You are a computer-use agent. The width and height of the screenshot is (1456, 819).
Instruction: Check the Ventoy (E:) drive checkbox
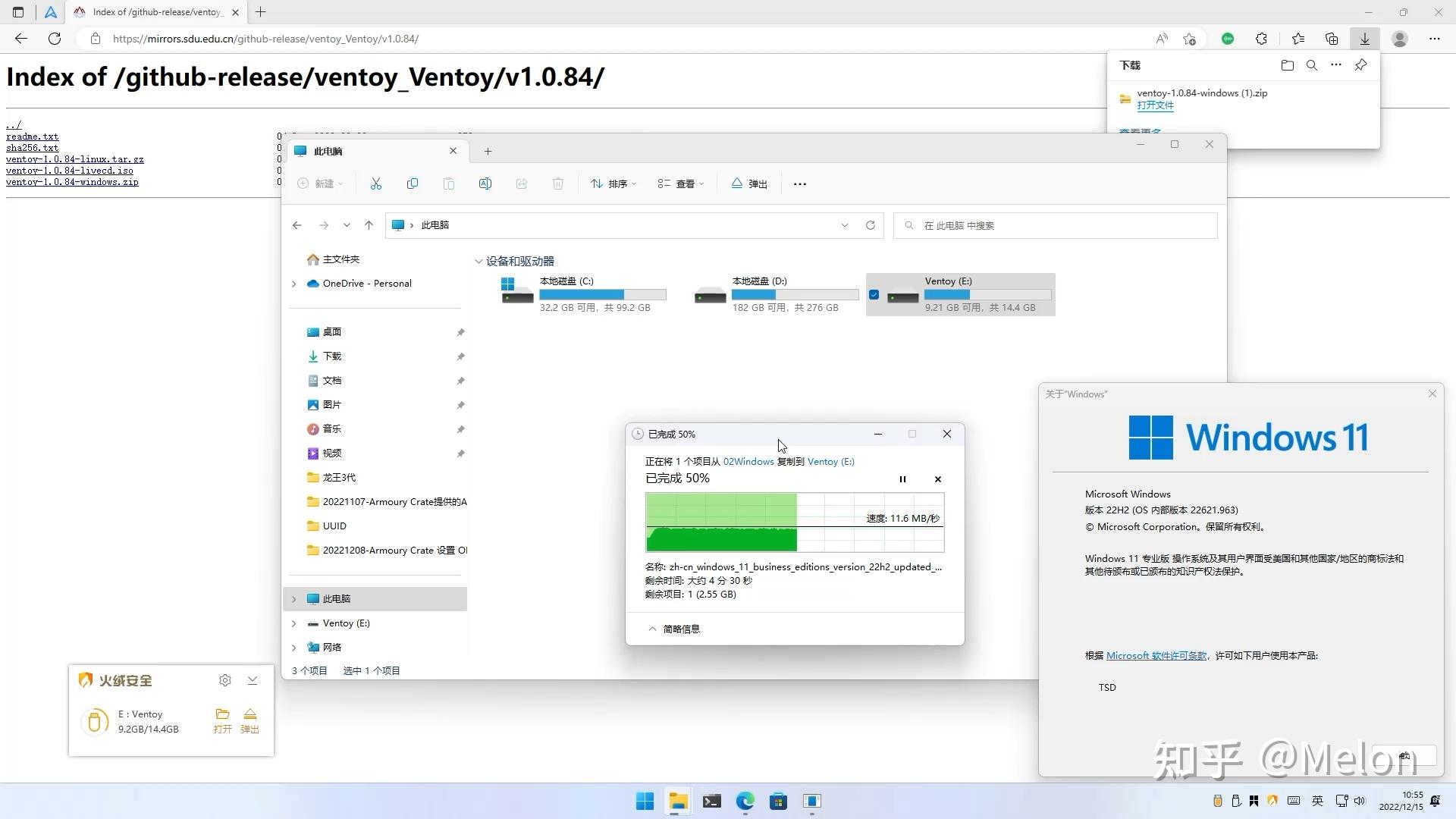click(874, 294)
